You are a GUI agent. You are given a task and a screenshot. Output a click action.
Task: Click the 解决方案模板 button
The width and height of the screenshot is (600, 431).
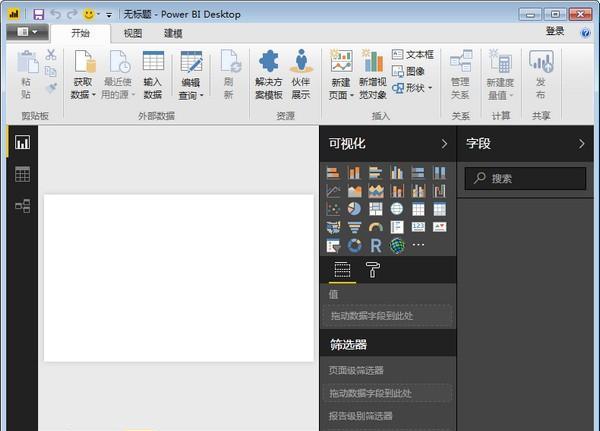point(269,75)
